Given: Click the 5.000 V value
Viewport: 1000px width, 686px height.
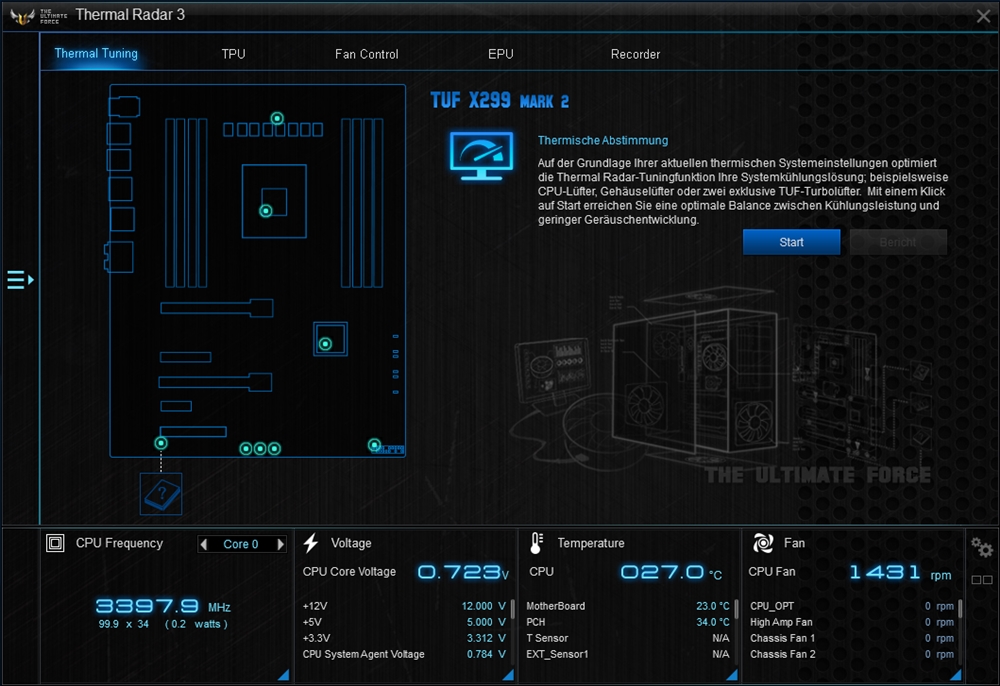Looking at the screenshot, I should 486,622.
